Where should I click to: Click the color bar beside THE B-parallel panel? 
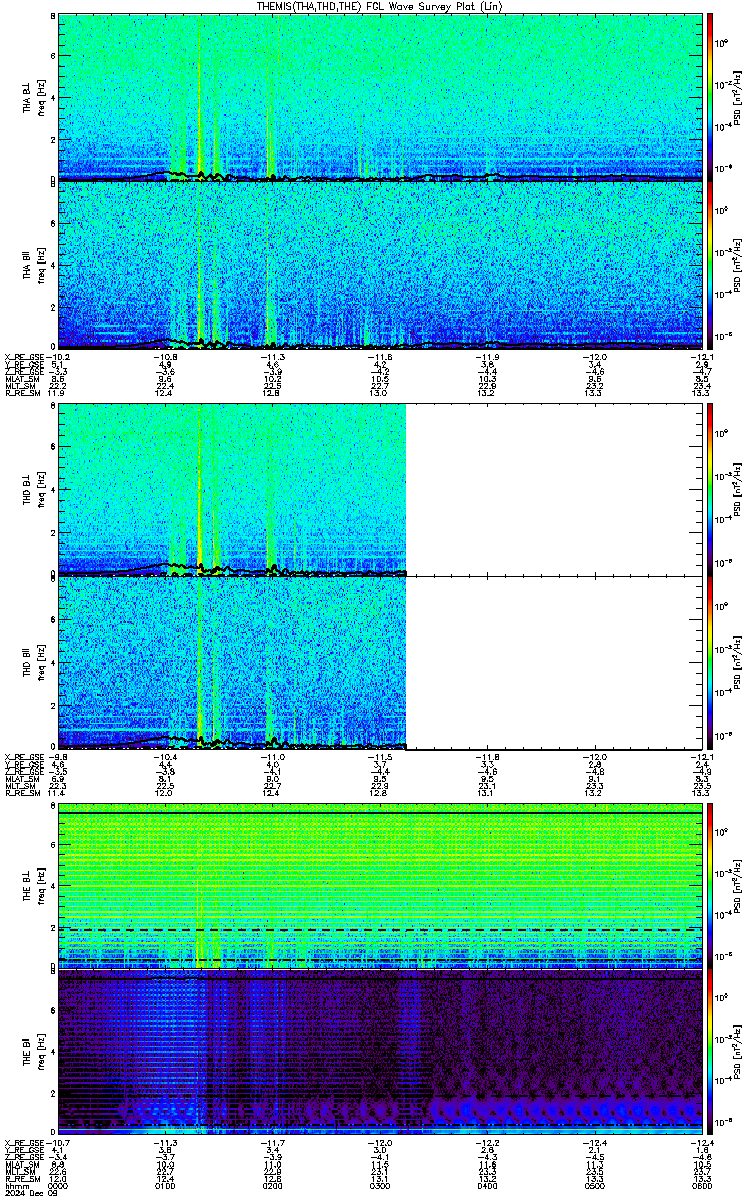(710, 1051)
